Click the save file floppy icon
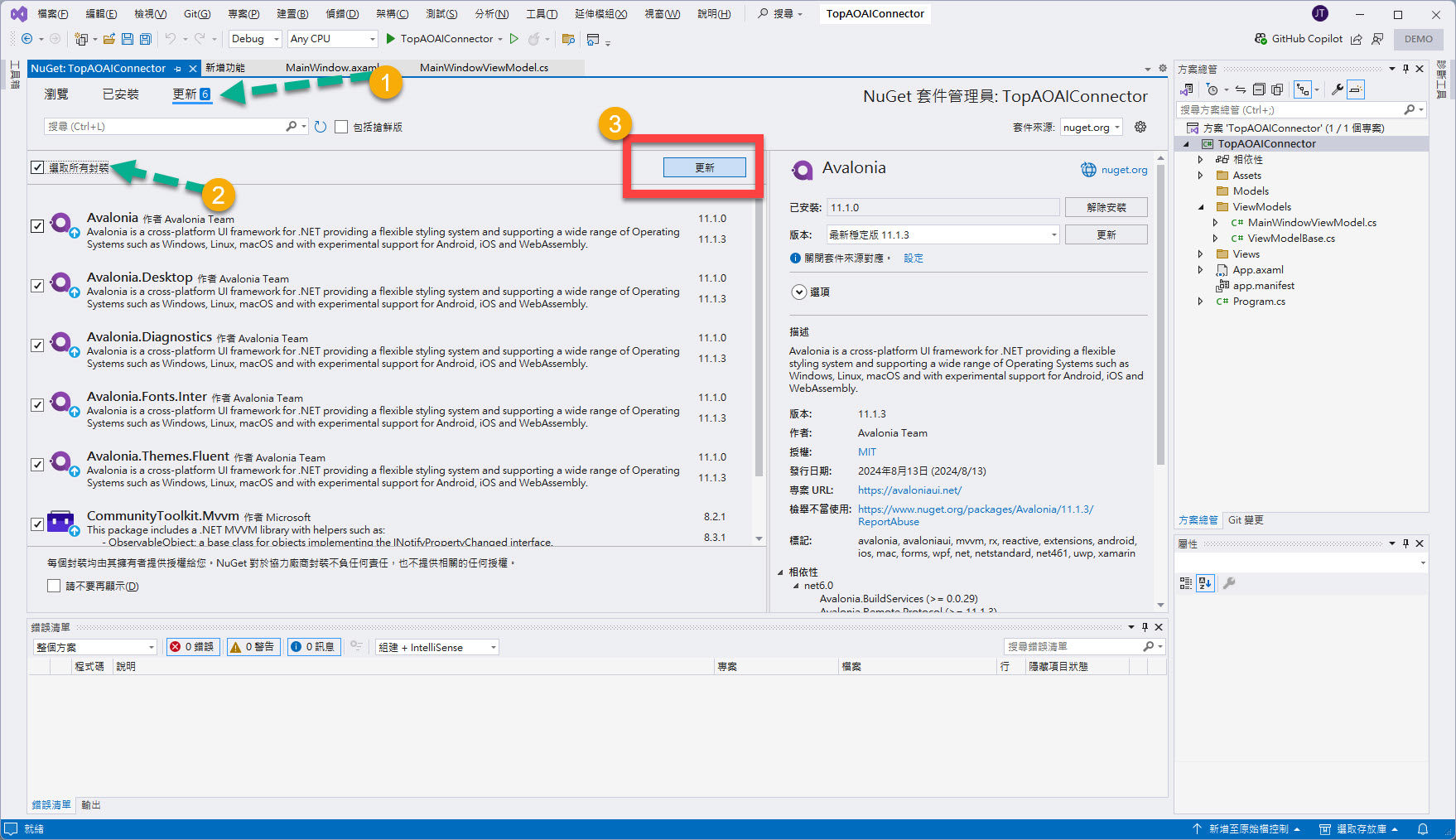This screenshot has width=1456, height=840. 128,39
